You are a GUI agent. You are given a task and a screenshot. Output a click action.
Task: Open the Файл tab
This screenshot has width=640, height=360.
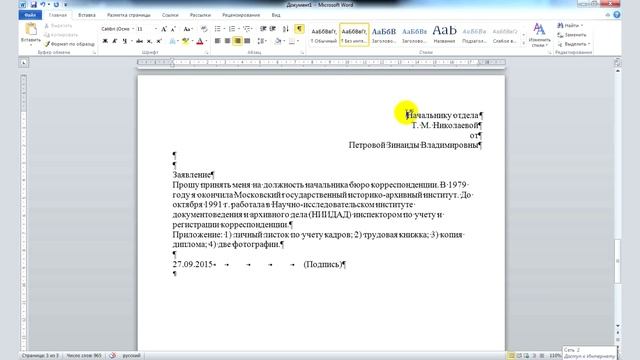(x=30, y=15)
